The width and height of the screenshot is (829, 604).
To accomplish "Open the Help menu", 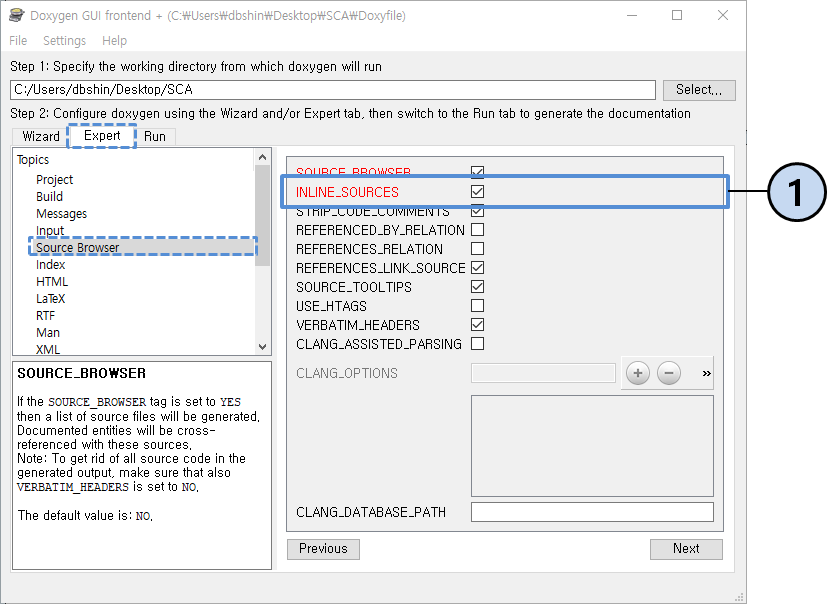I will pos(114,41).
